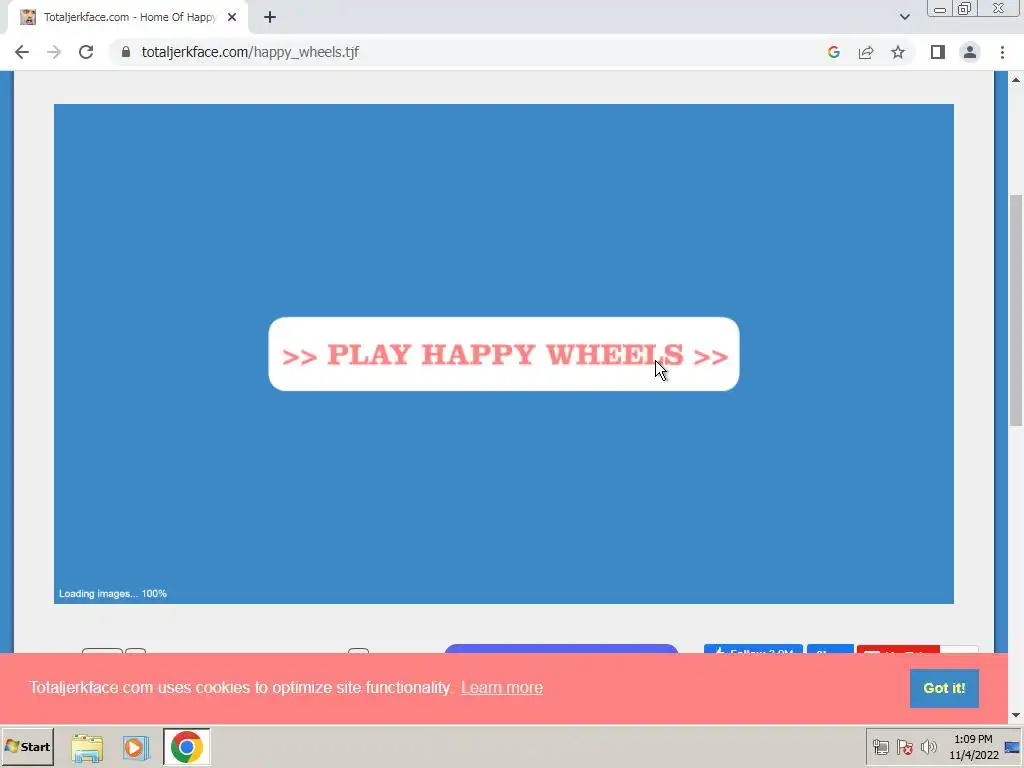Screen dimensions: 1024x768
Task: Click the Google icon in address bar
Action: point(833,52)
